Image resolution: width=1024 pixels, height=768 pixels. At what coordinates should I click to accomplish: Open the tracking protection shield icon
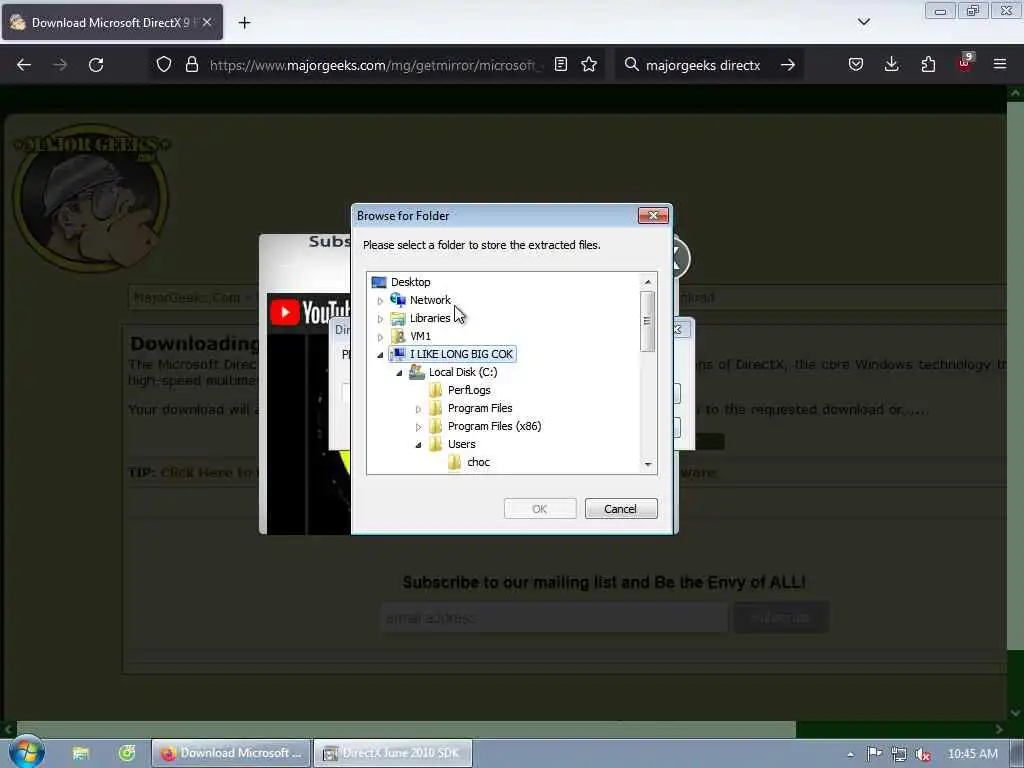[x=164, y=65]
